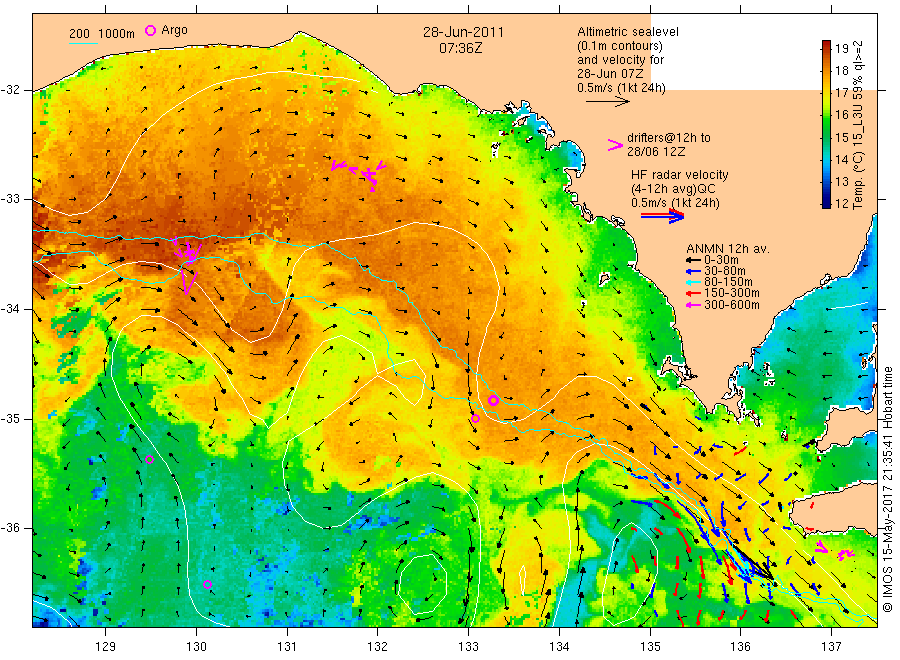900x660 pixels.
Task: Click the time label 07:36Z
Action: pyautogui.click(x=460, y=49)
